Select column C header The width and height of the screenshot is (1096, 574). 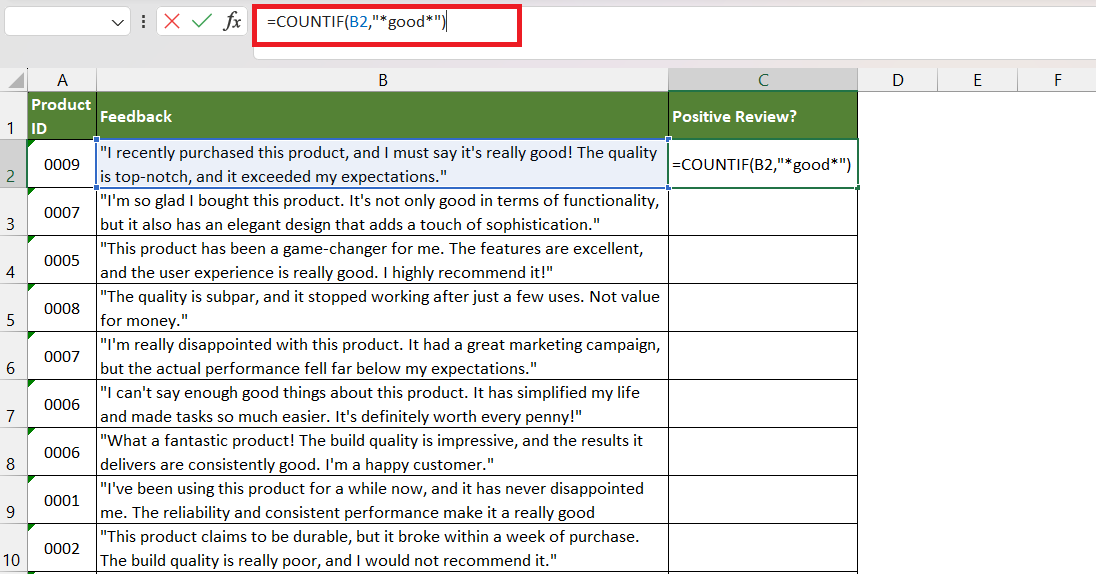coord(763,80)
